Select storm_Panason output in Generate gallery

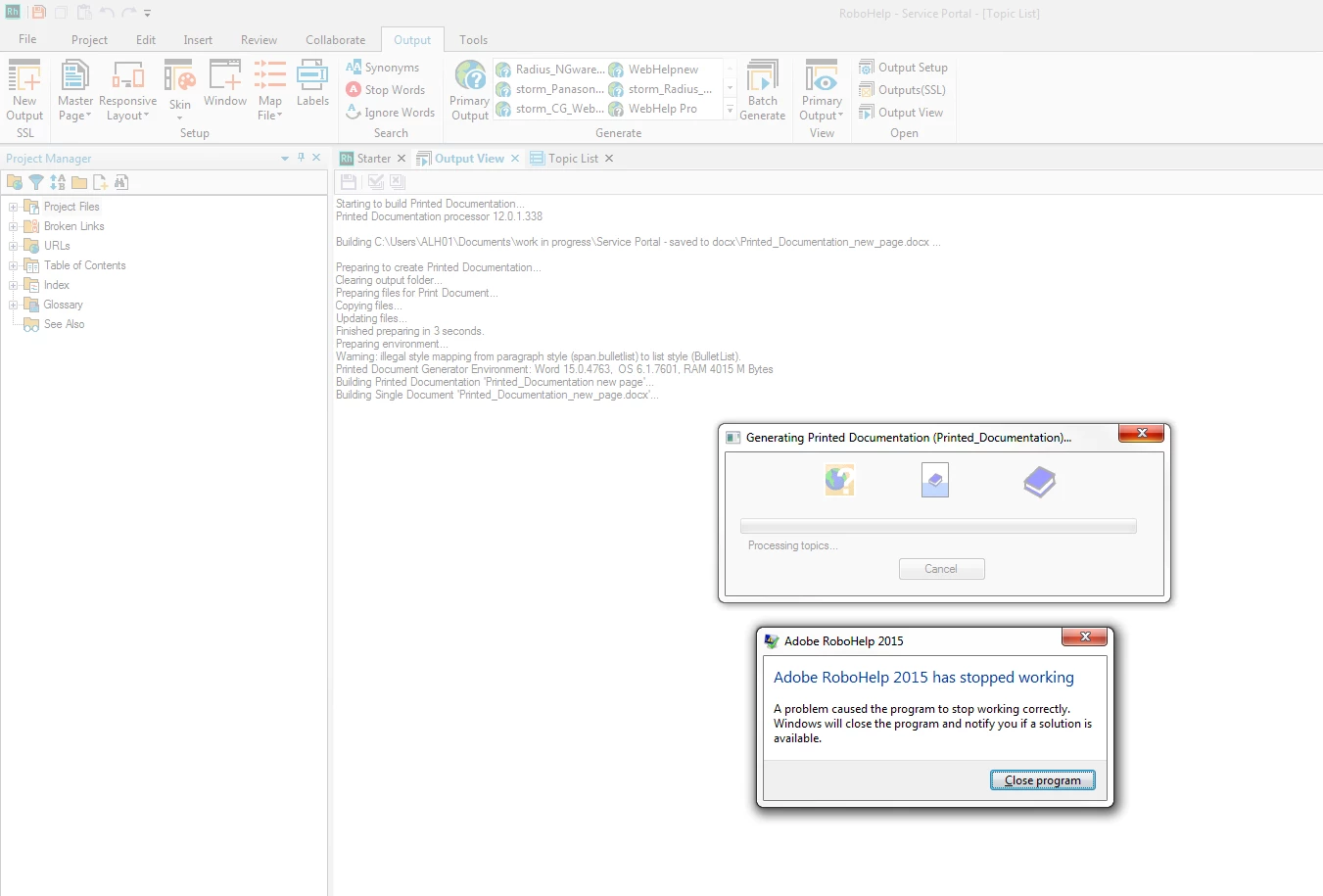point(549,89)
